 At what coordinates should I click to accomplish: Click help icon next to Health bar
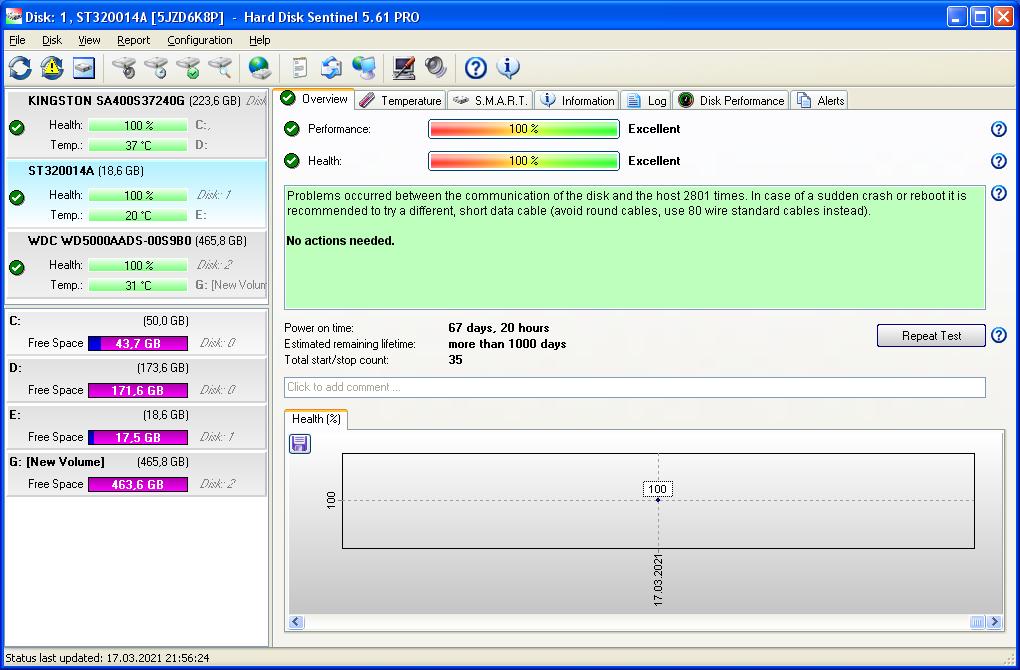coord(999,161)
